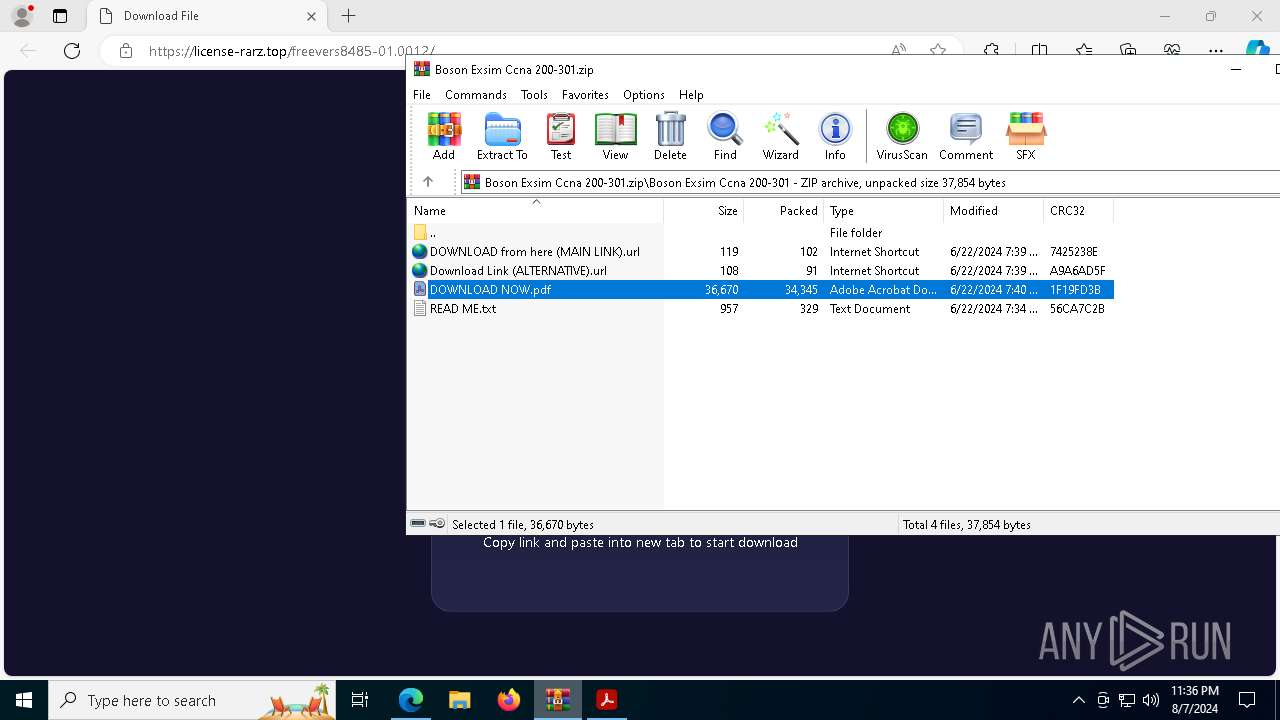Image resolution: width=1280 pixels, height=720 pixels.
Task: Sort by Modified column header
Action: [994, 211]
